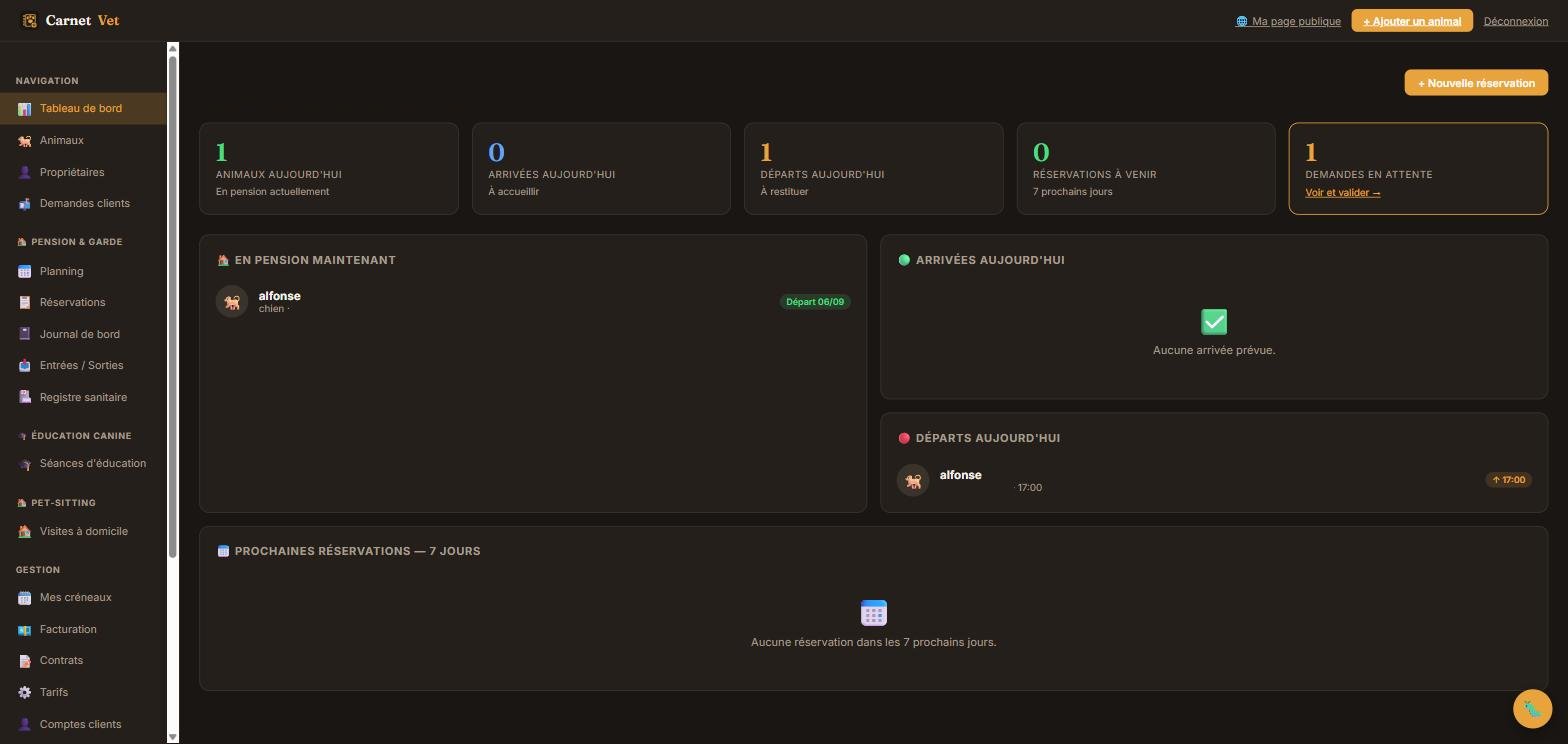This screenshot has height=744, width=1568.
Task: Click Ajouter un animal button
Action: pos(1412,21)
